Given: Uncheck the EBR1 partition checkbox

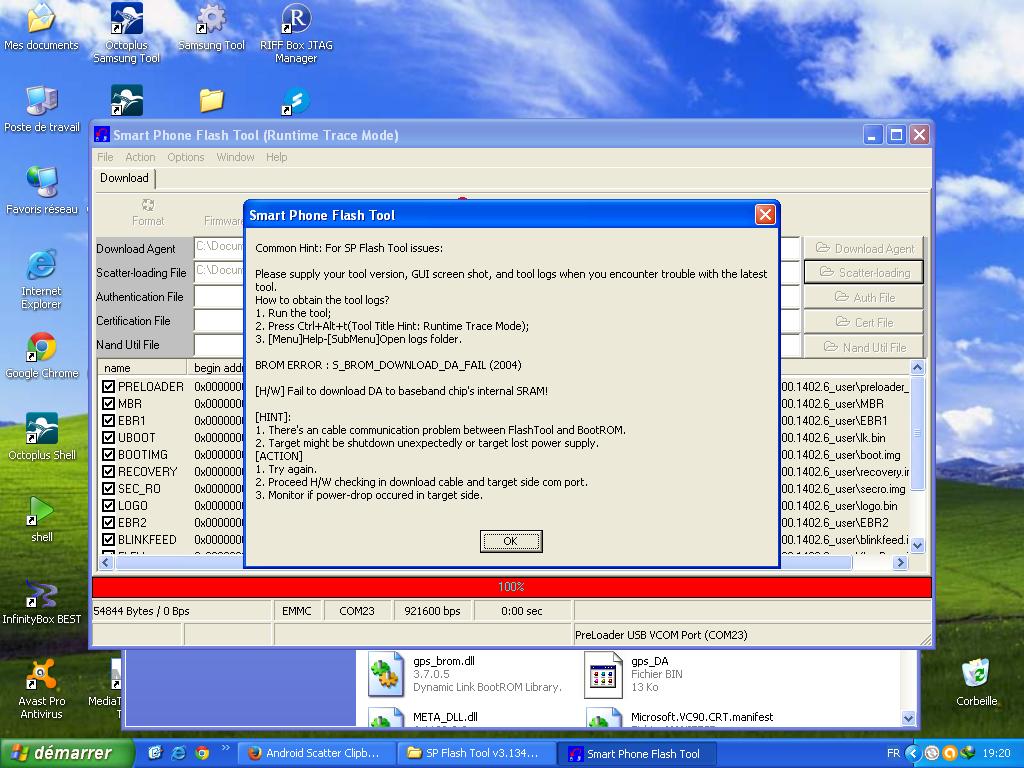Looking at the screenshot, I should coord(108,421).
